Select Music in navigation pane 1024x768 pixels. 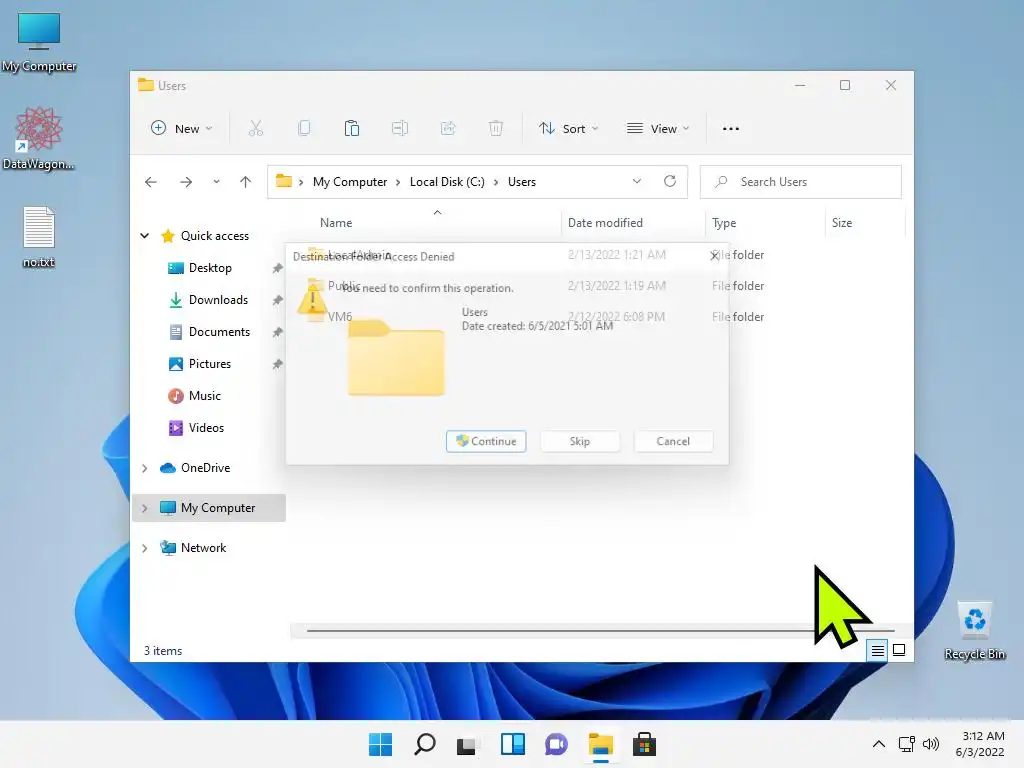[204, 396]
